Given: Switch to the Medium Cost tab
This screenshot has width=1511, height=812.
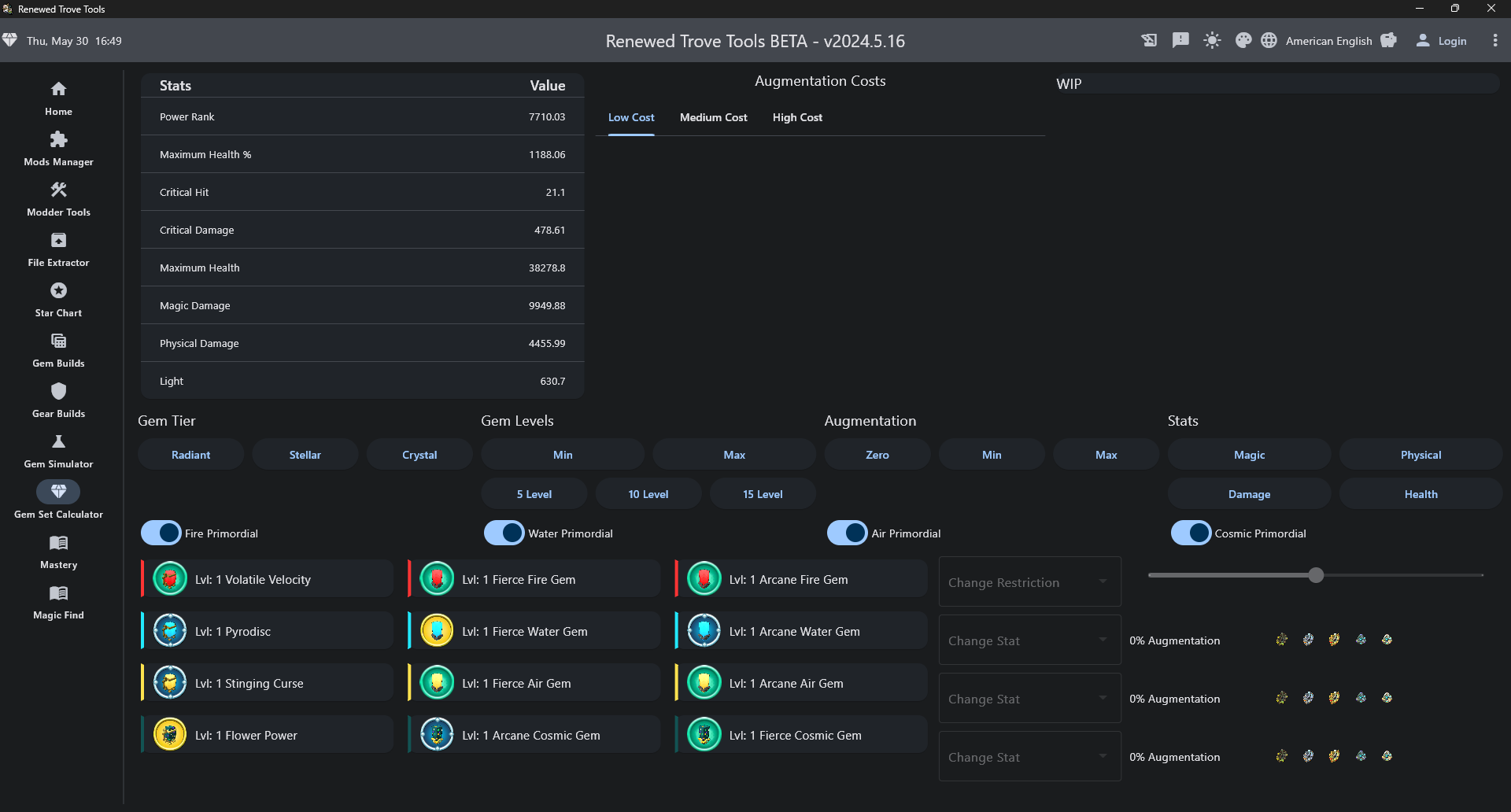Looking at the screenshot, I should pos(713,118).
